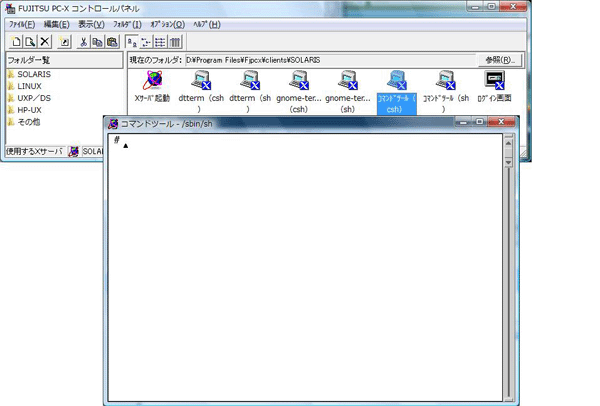Viewport: 600px width, 406px height.
Task: Open the フォルダ(I) menu
Action: [x=127, y=24]
